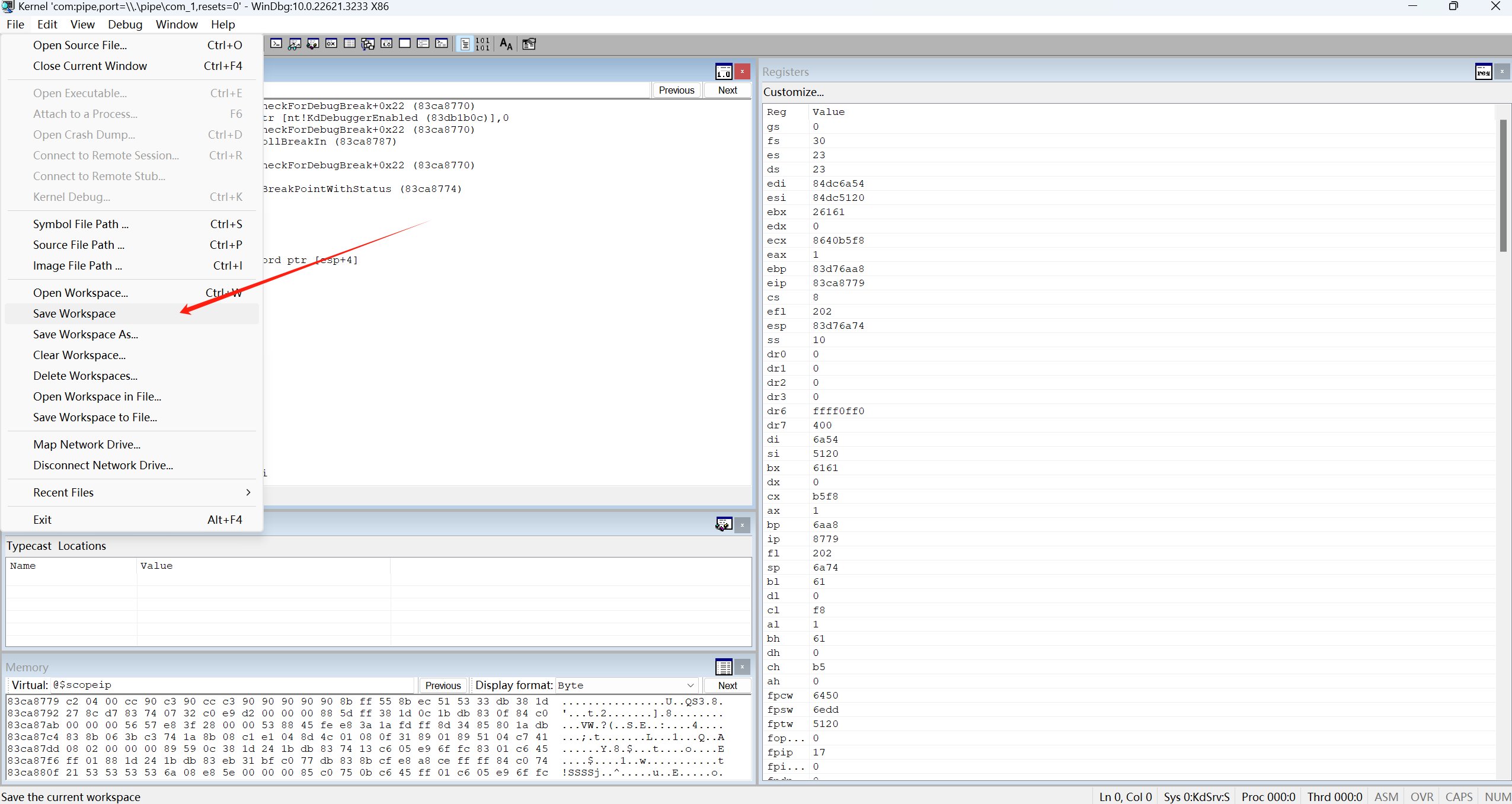Toggle Source mode off (101) button
Viewport: 1512px width, 804px height.
click(482, 44)
